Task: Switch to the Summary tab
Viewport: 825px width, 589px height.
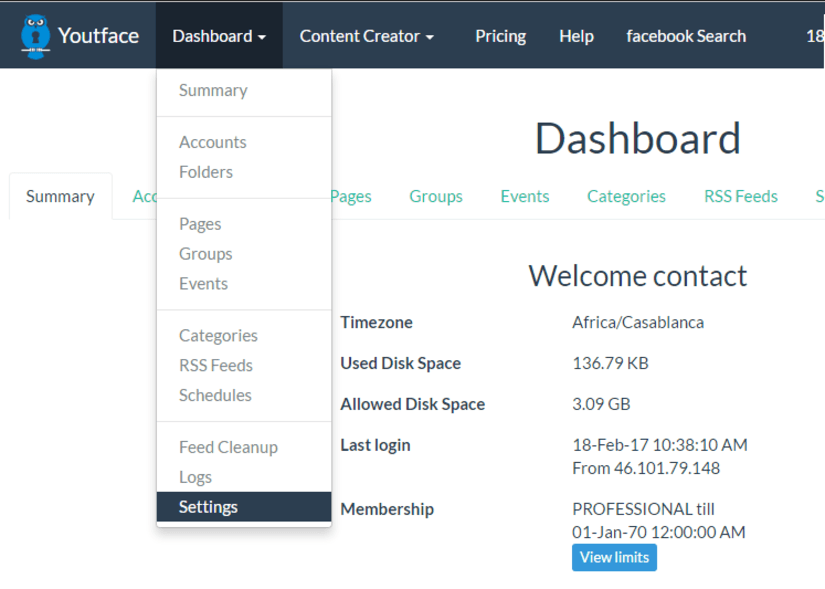Action: click(60, 196)
